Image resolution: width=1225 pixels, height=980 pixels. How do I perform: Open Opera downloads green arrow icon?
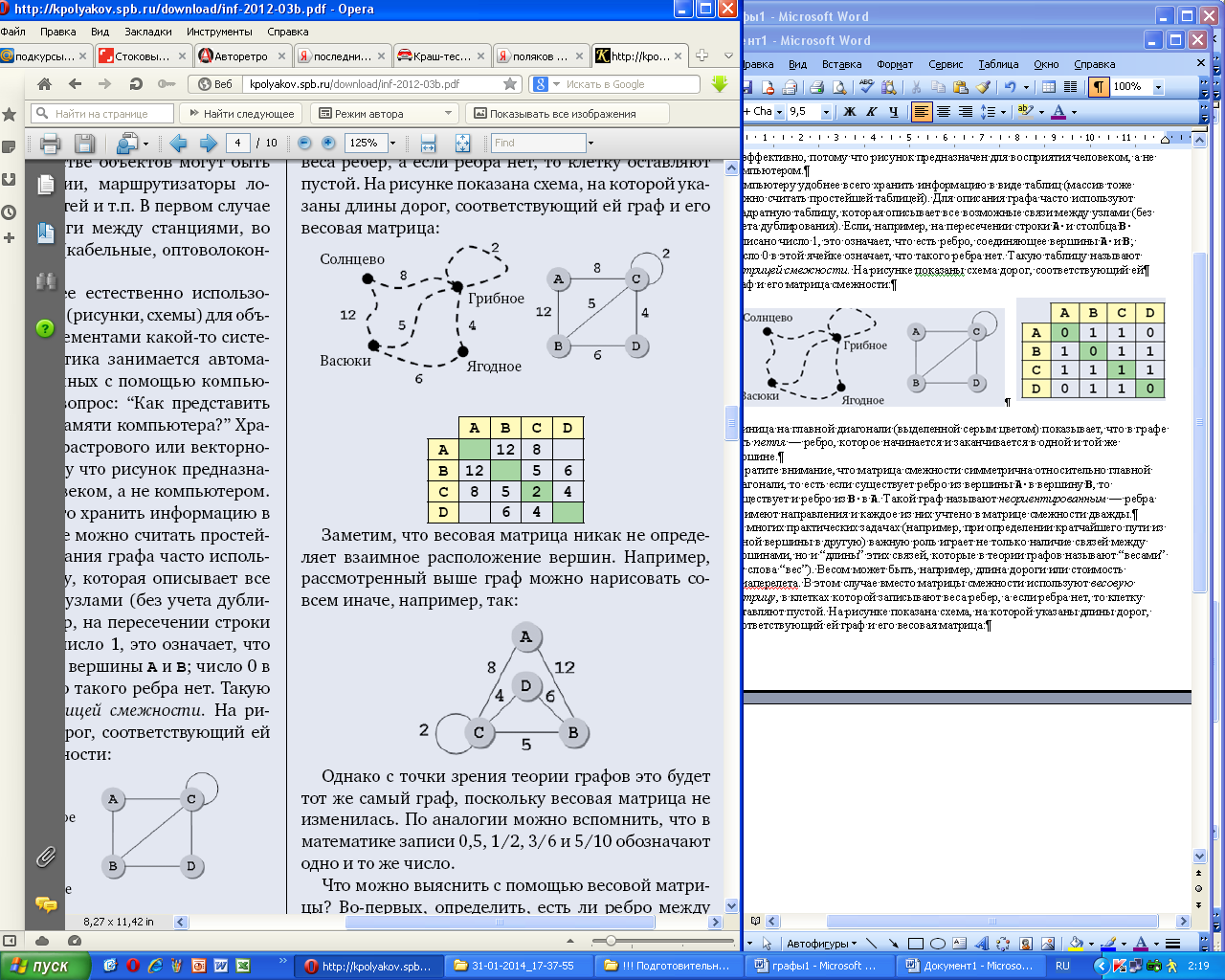coord(720,84)
